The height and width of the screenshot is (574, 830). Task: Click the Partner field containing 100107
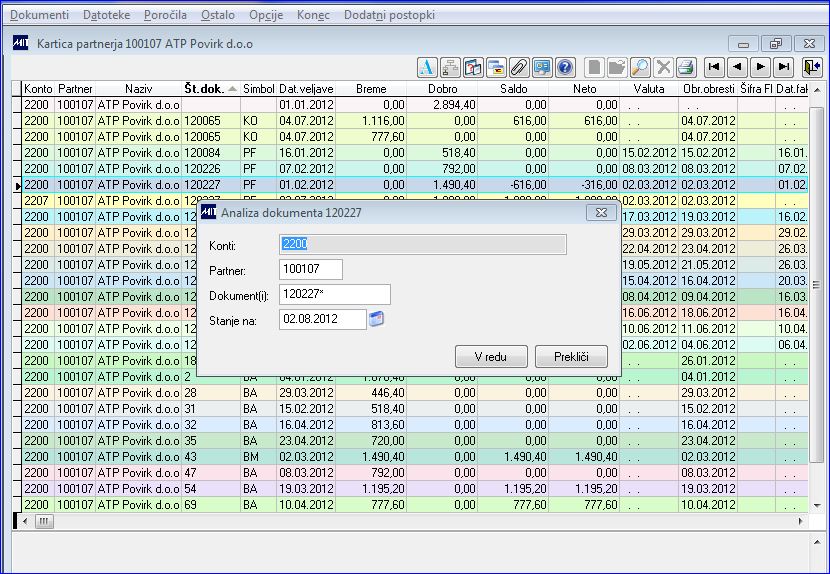(x=311, y=269)
